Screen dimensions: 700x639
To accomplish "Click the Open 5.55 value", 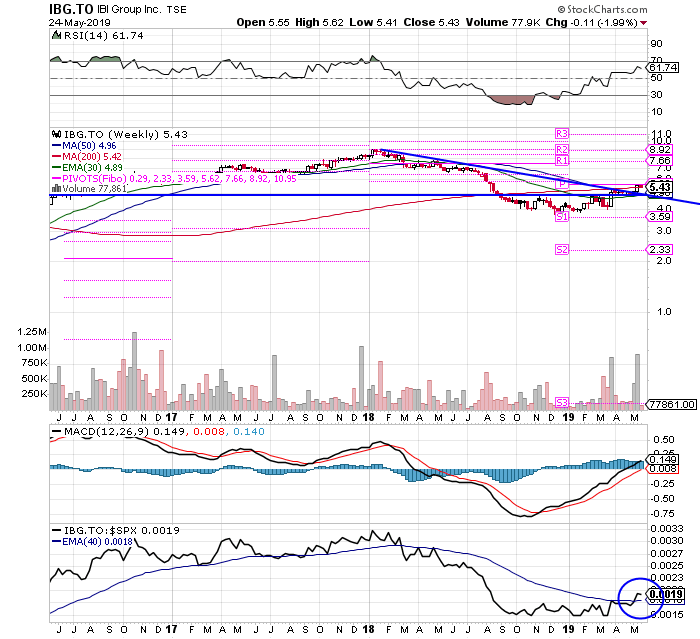I will [x=263, y=22].
